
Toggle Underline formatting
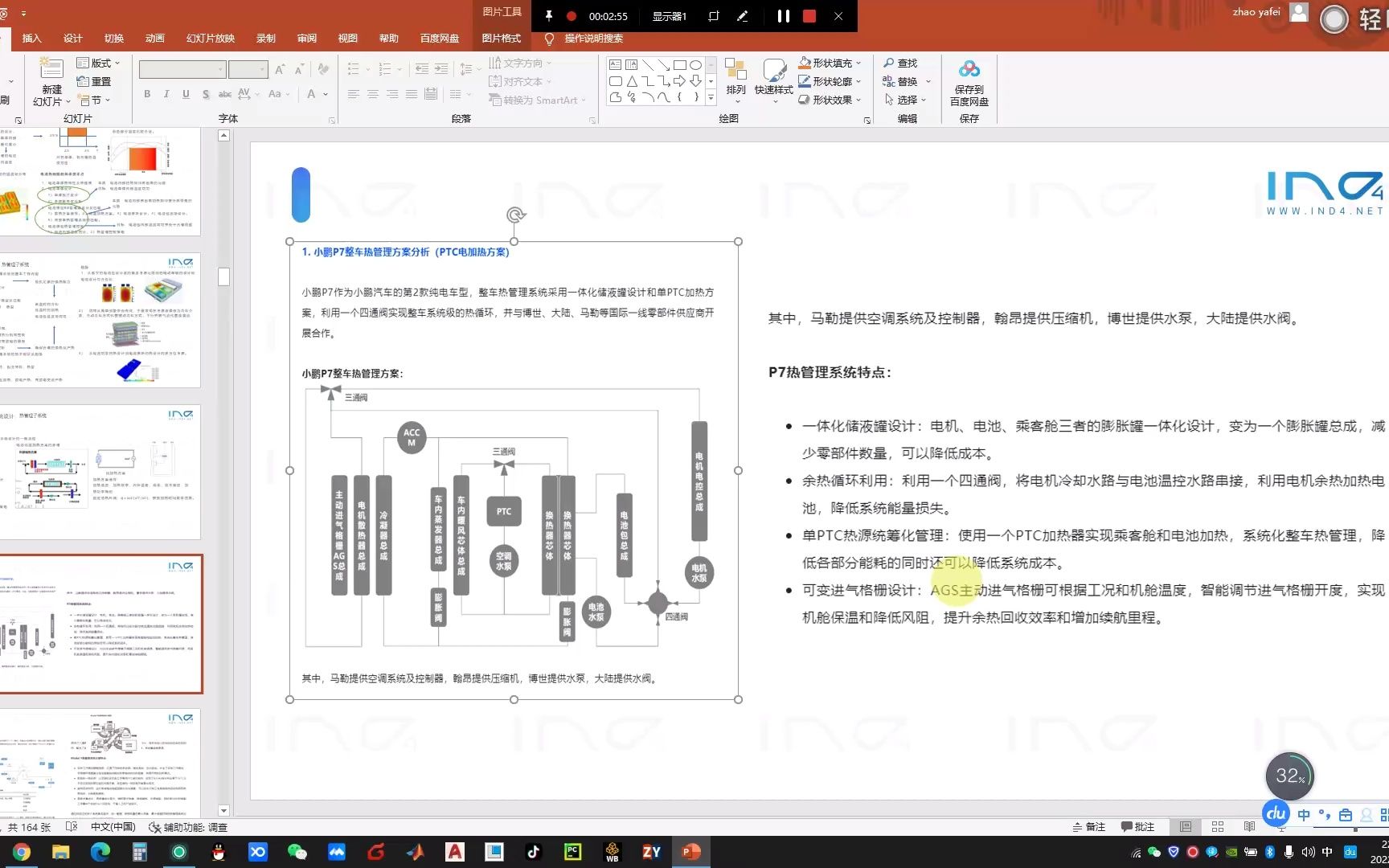[186, 94]
